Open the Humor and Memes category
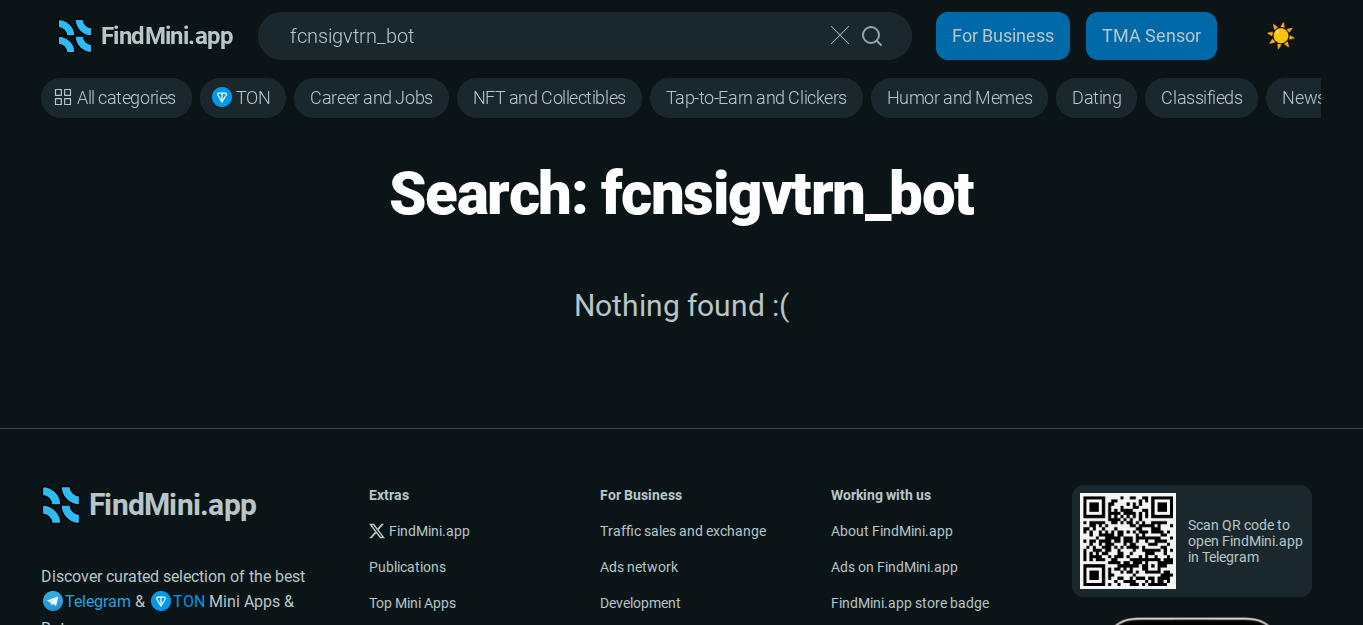Image resolution: width=1363 pixels, height=625 pixels. pyautogui.click(x=959, y=98)
